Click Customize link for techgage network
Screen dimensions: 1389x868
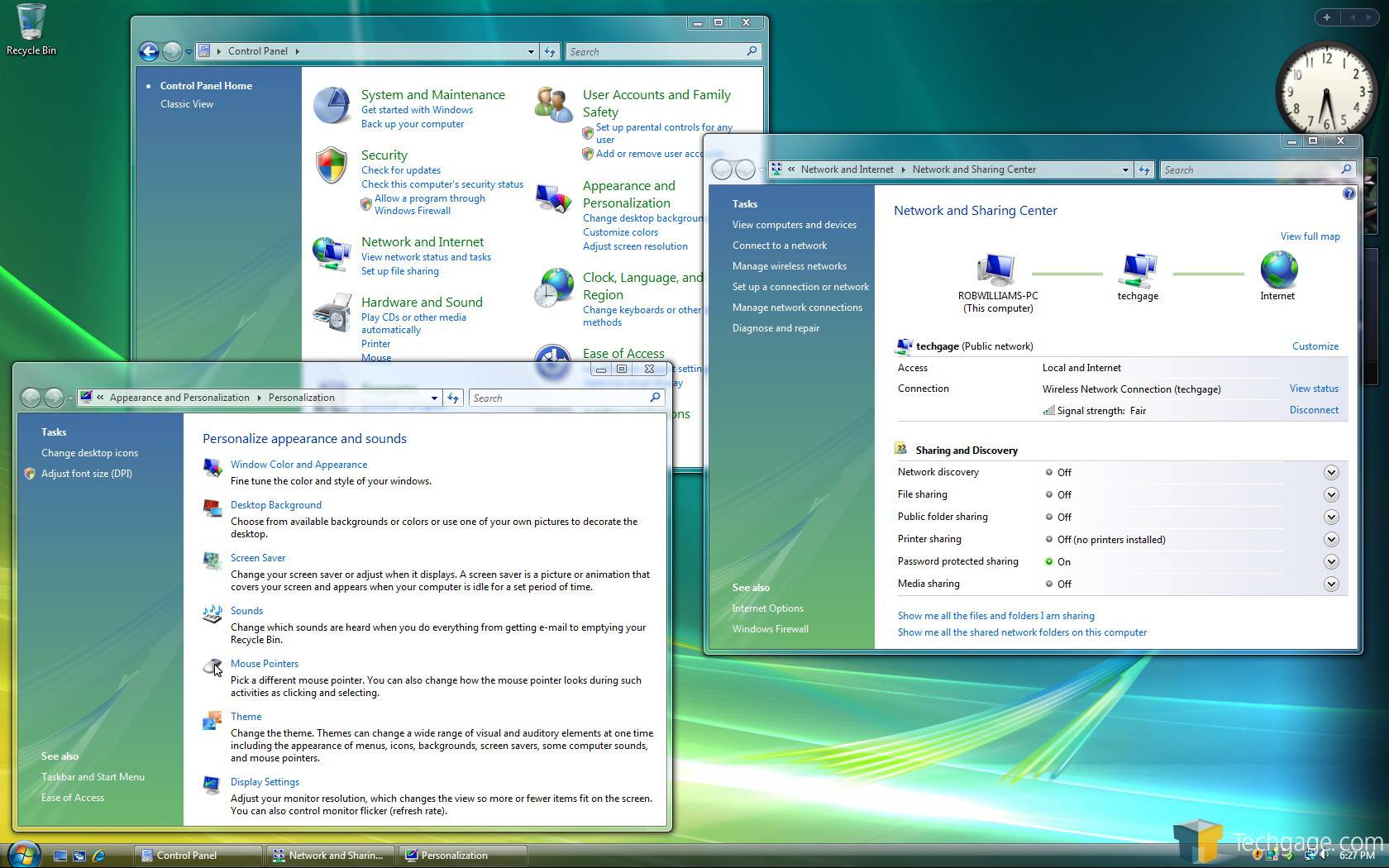(x=1315, y=346)
